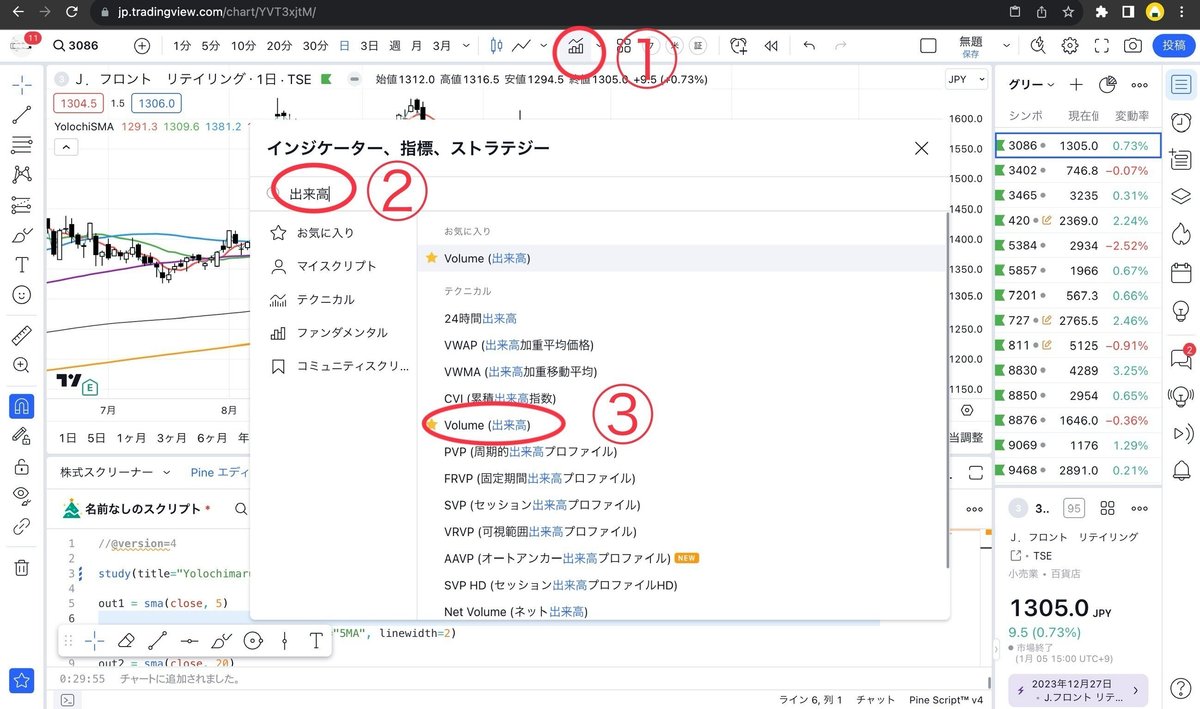
Task: Select the お気に入り category
Action: (333, 233)
